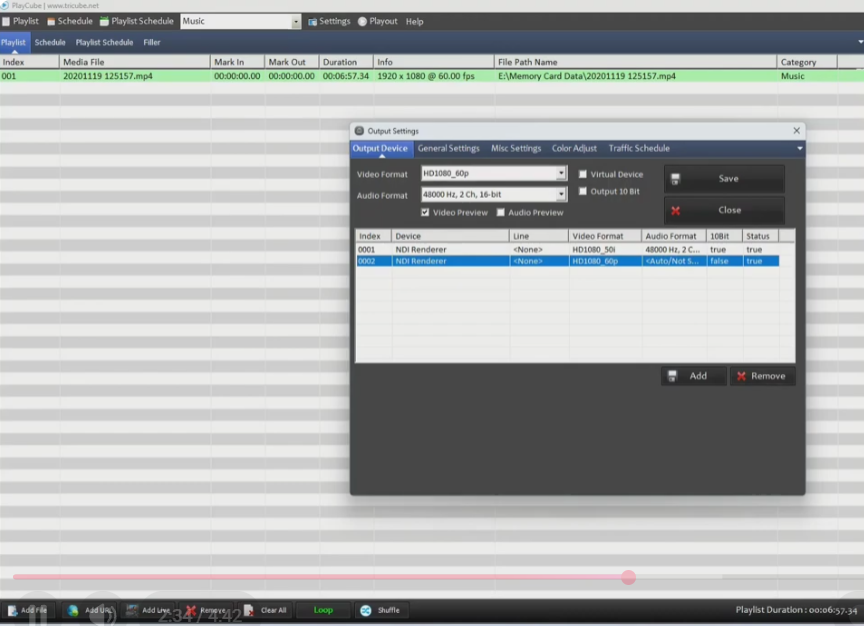The image size is (864, 626).
Task: Click the Clear All icon button
Action: tap(249, 610)
